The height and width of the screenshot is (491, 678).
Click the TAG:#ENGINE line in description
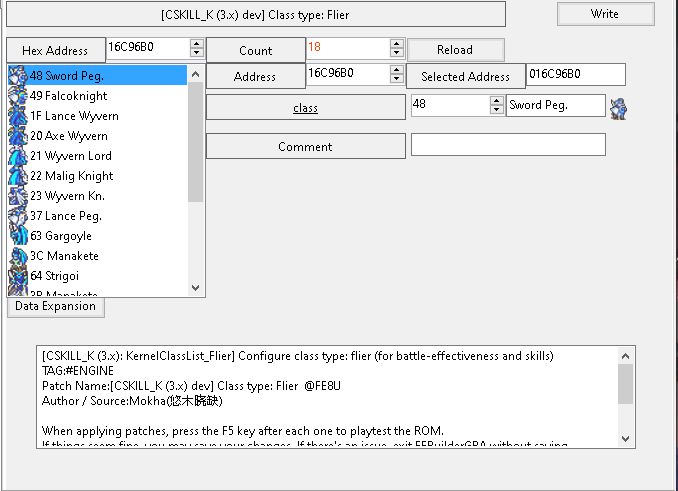click(x=78, y=371)
